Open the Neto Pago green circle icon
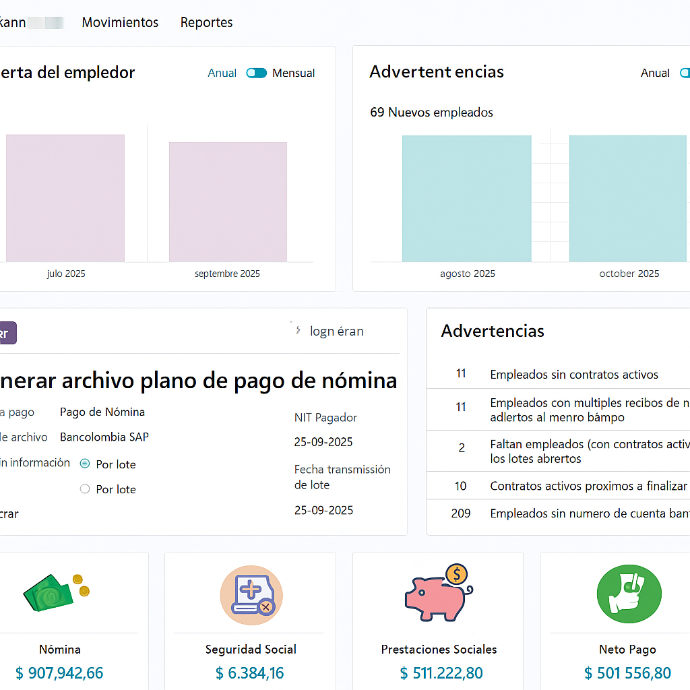The width and height of the screenshot is (690, 690). pos(629,594)
